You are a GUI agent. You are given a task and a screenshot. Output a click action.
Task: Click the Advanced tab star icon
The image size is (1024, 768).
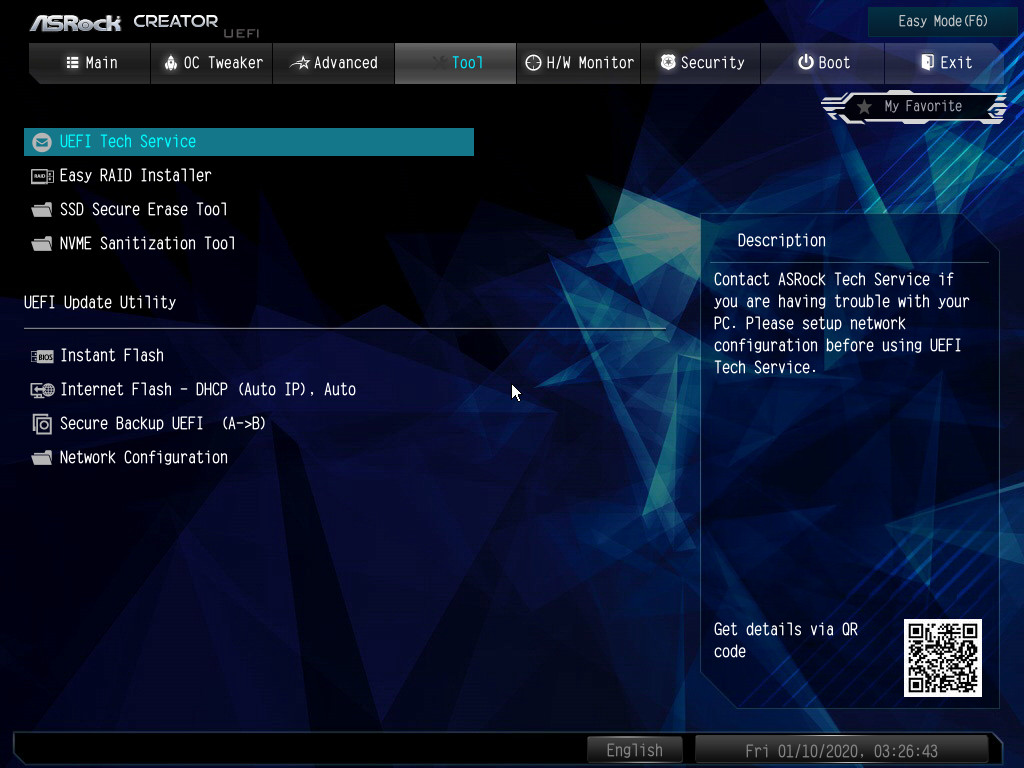point(299,63)
